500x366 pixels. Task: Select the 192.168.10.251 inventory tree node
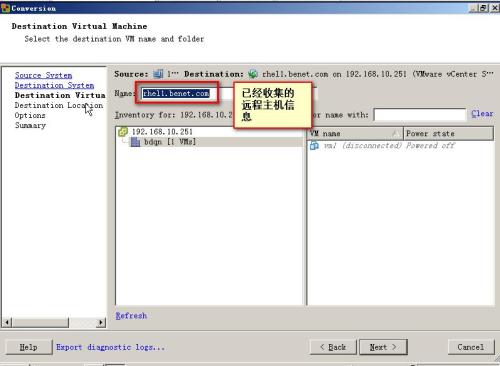click(162, 132)
